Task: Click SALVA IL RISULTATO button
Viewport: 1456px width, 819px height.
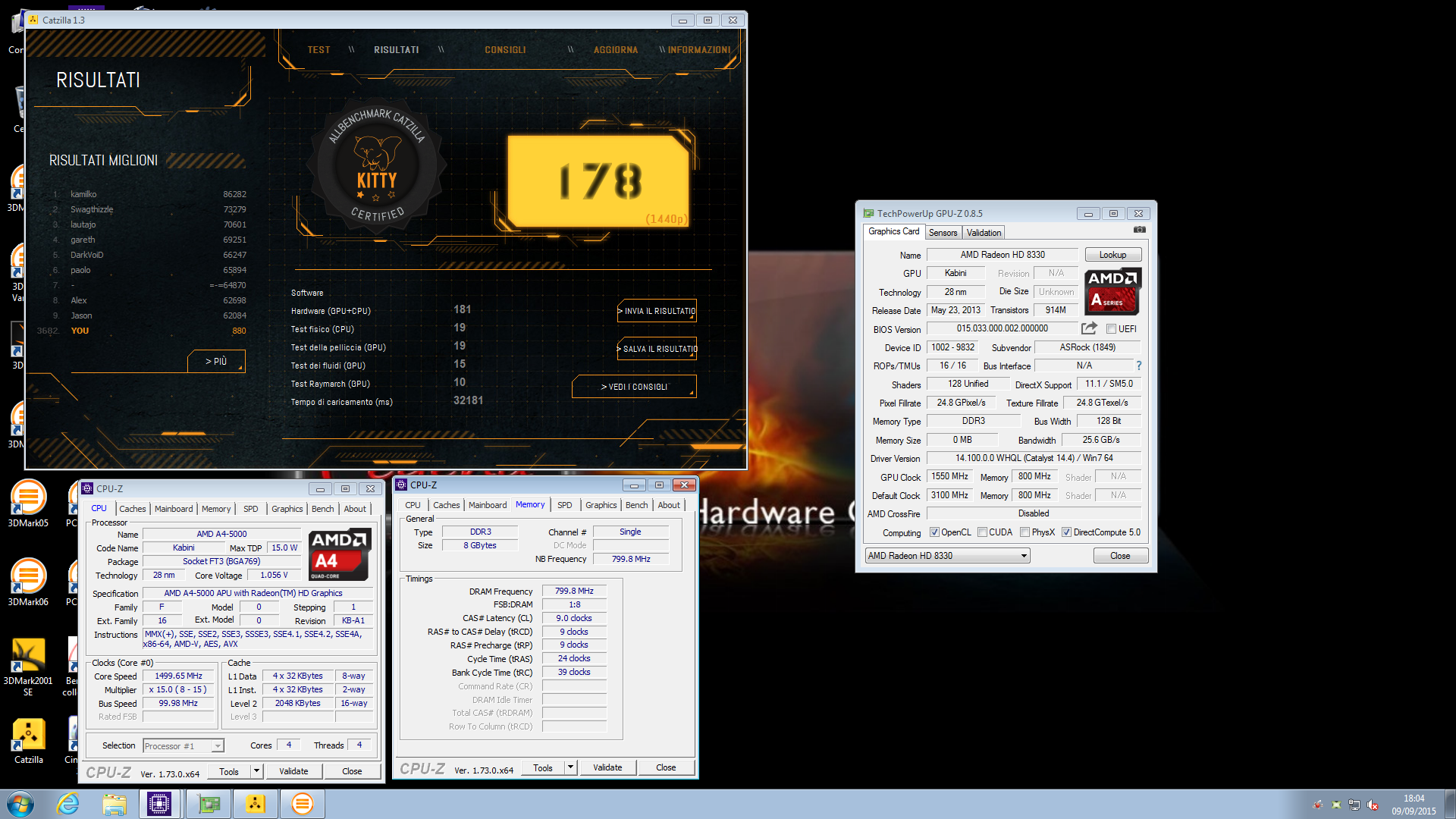Action: pyautogui.click(x=657, y=349)
